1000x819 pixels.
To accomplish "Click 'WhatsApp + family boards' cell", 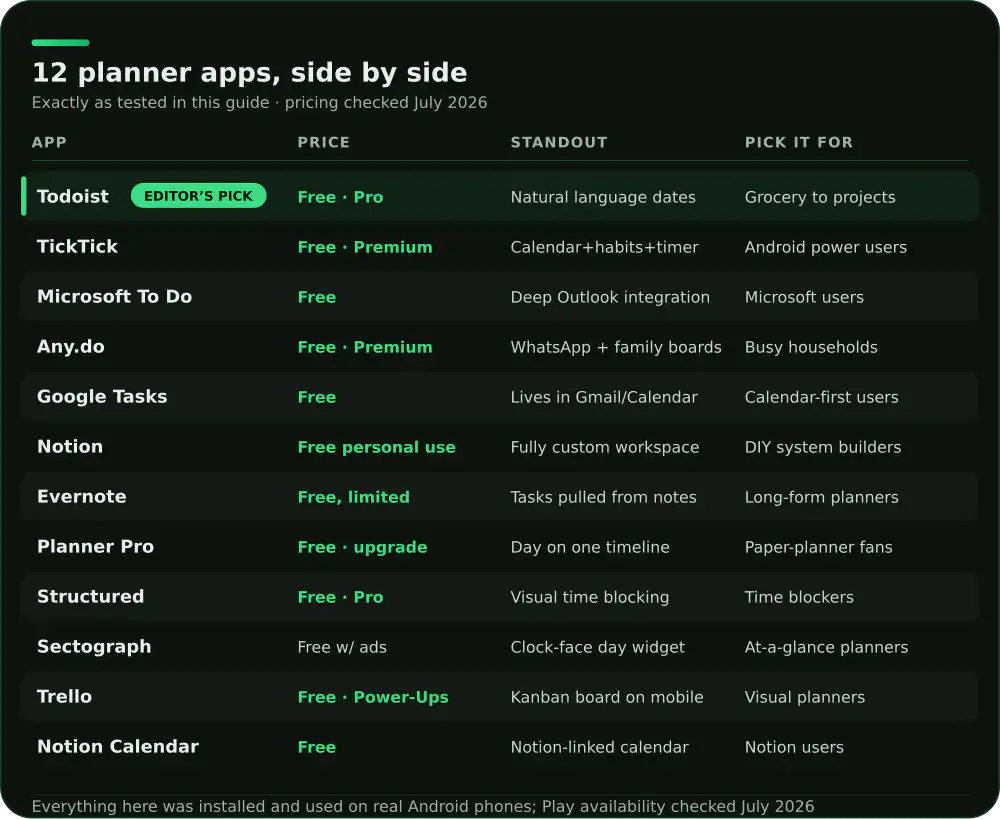I will coord(616,347).
